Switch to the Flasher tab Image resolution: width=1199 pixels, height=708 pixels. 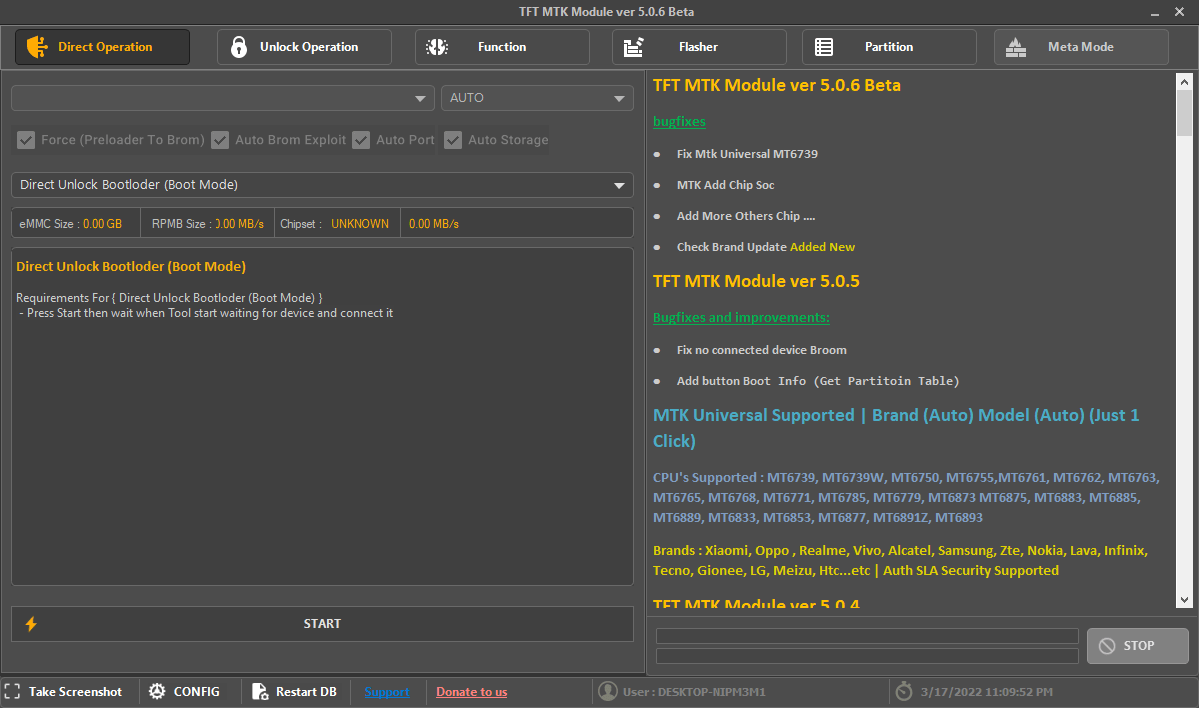click(698, 46)
